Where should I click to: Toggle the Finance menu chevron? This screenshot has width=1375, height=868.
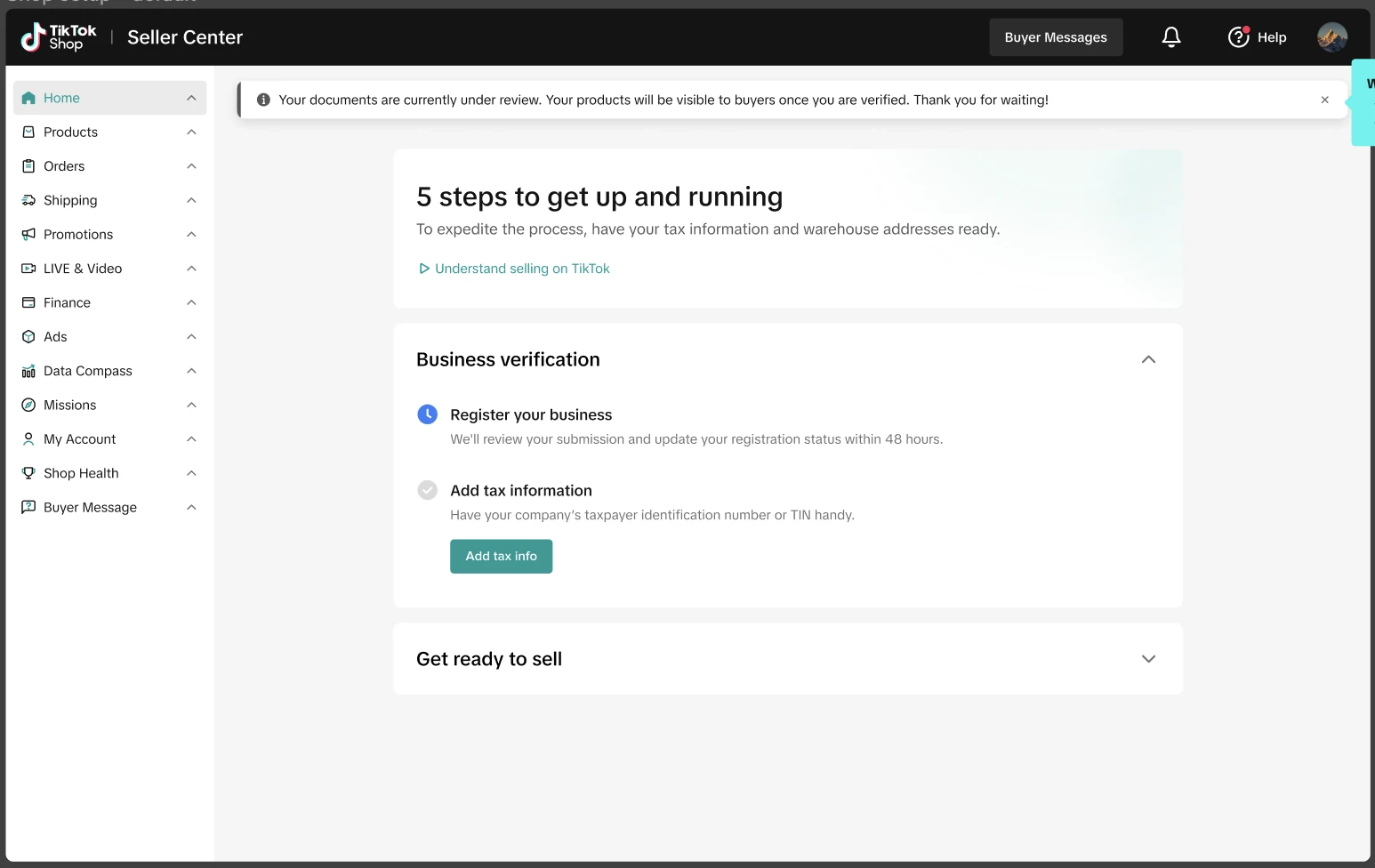coord(191,303)
